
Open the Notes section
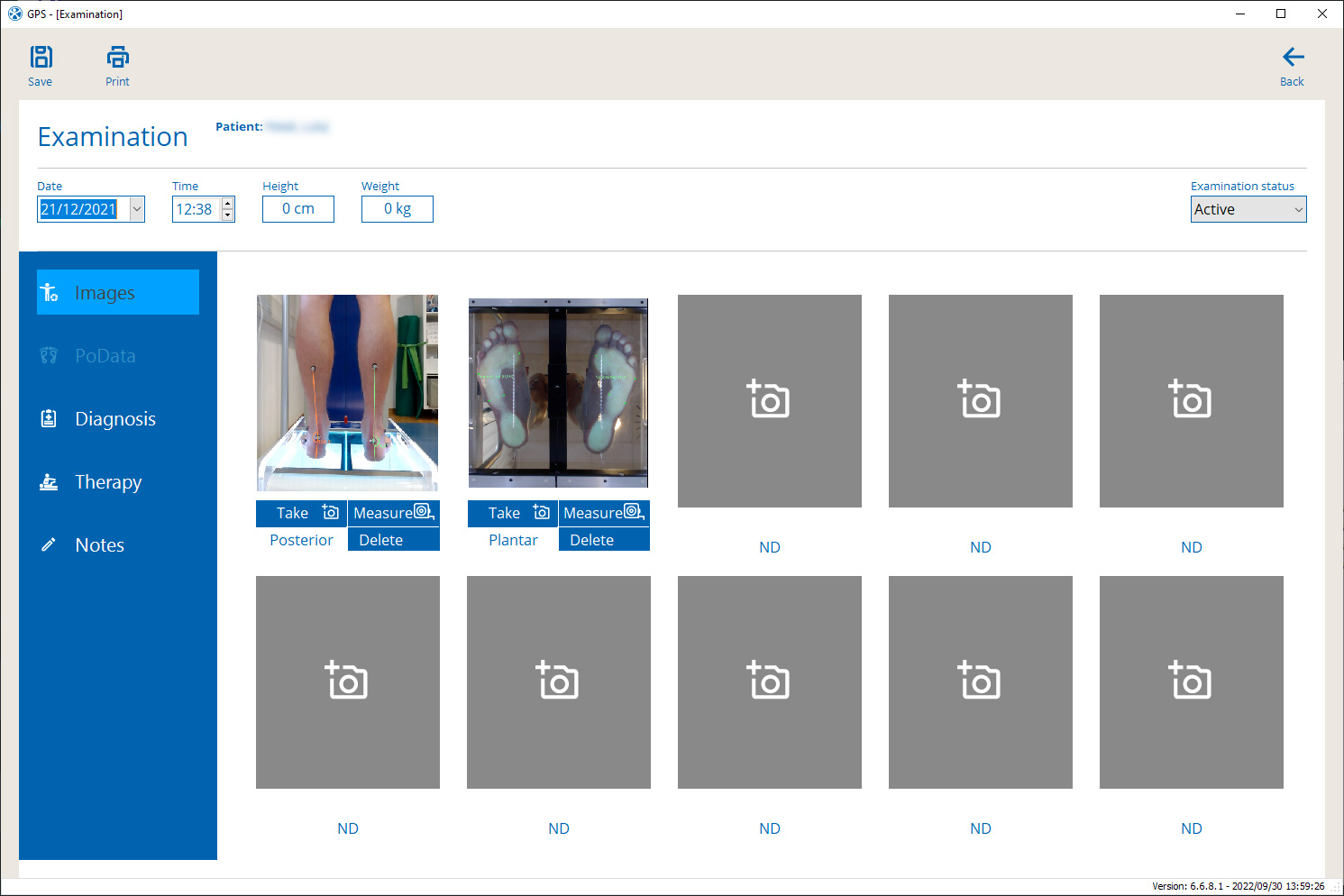(99, 545)
